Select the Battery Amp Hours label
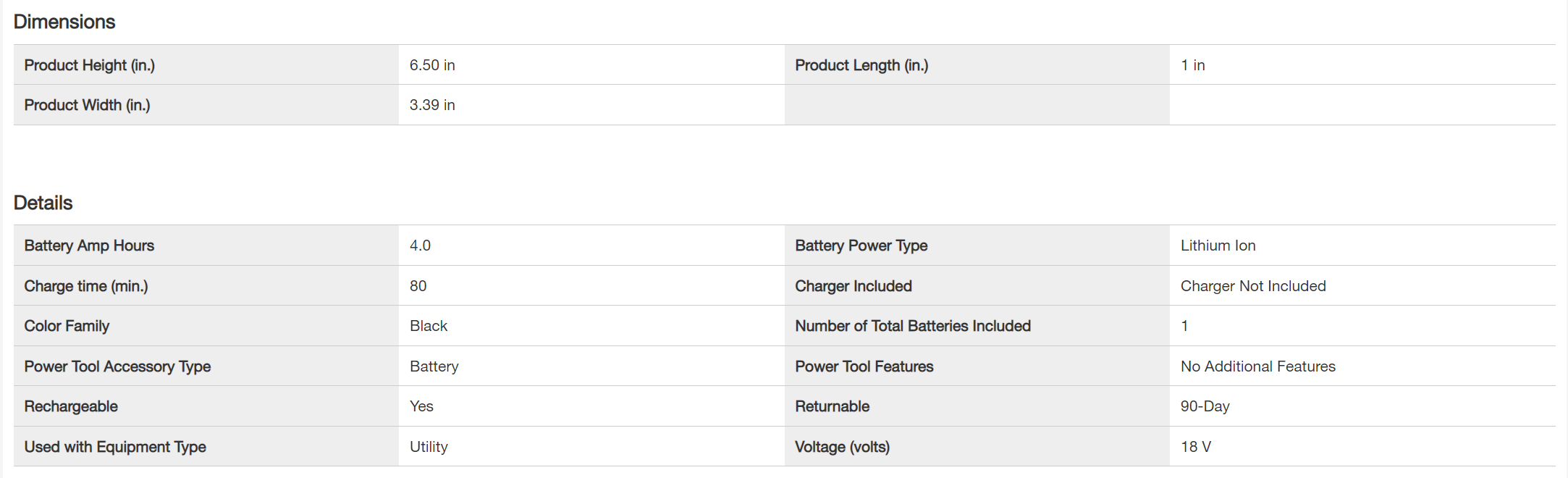1568x478 pixels. [89, 246]
